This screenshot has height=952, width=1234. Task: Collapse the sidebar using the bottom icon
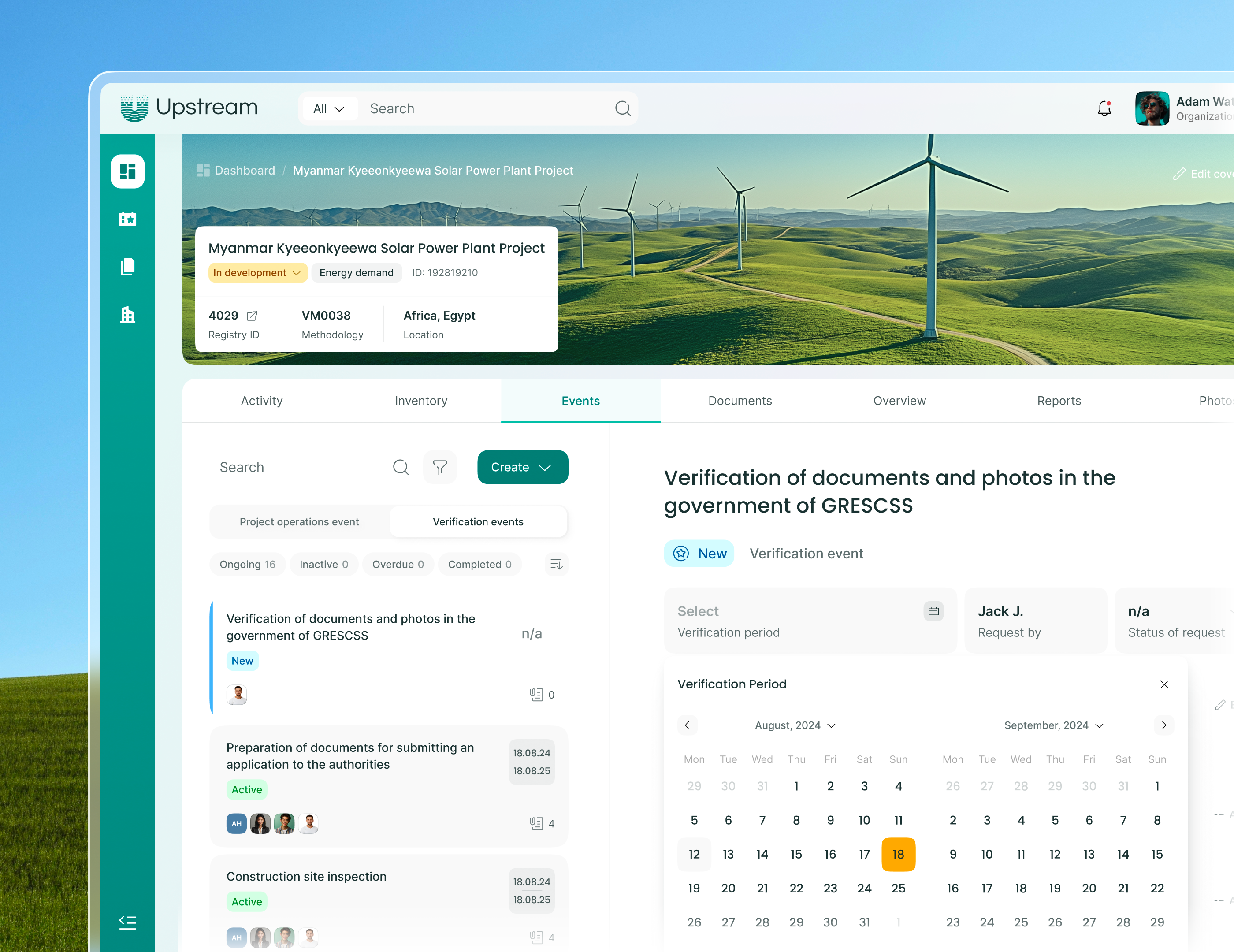128,922
